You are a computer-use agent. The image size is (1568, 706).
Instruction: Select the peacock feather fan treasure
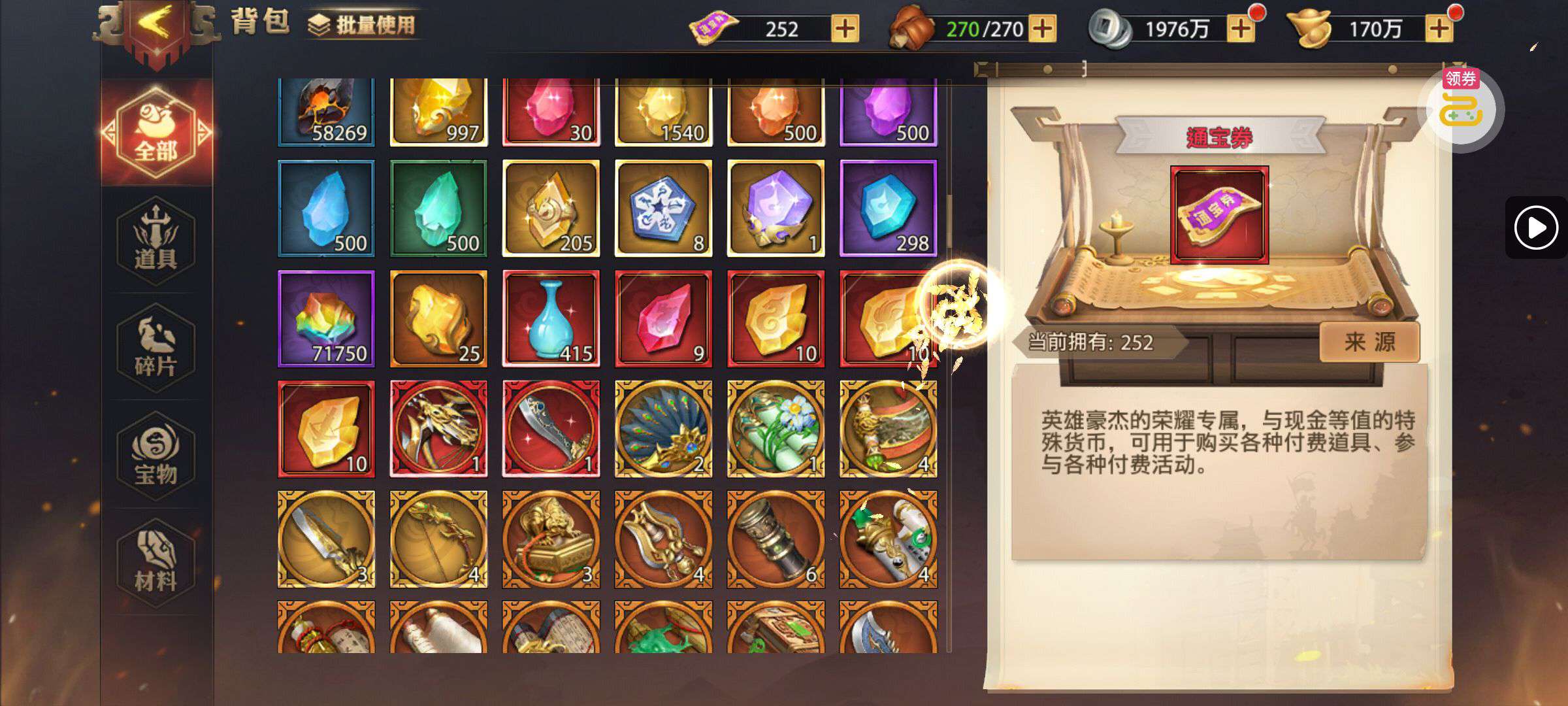click(663, 429)
